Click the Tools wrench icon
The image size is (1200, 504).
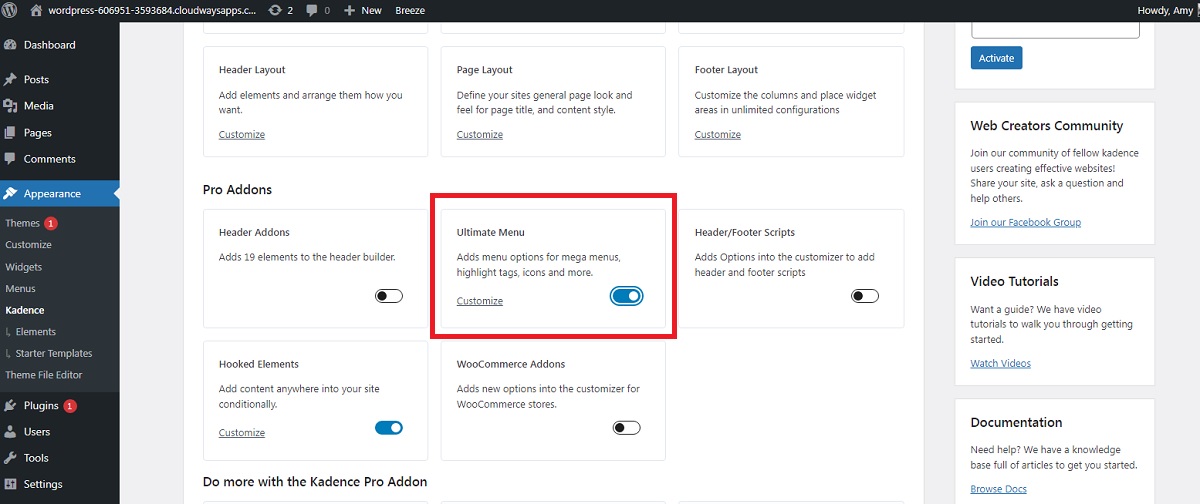[10, 458]
